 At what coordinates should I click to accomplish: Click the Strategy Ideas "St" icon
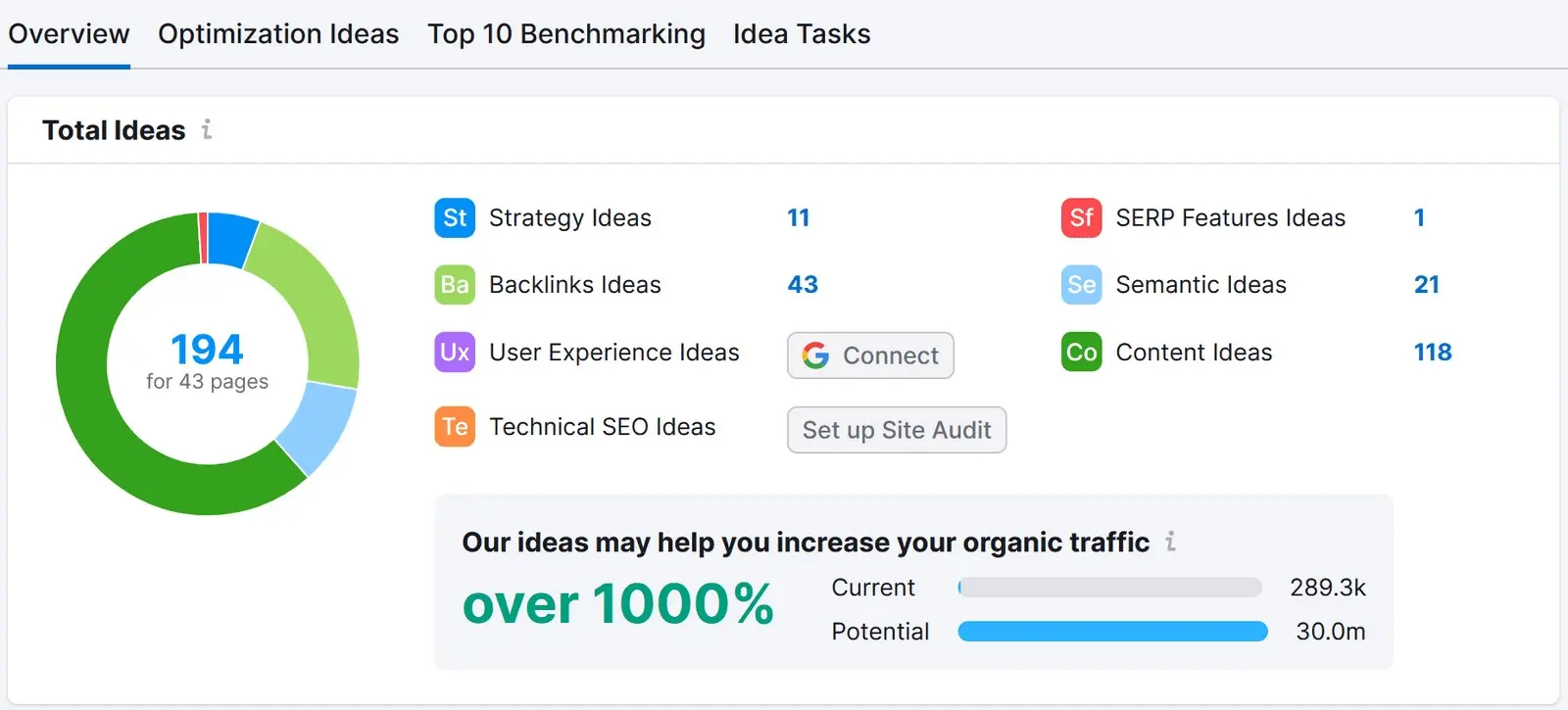[x=453, y=217]
